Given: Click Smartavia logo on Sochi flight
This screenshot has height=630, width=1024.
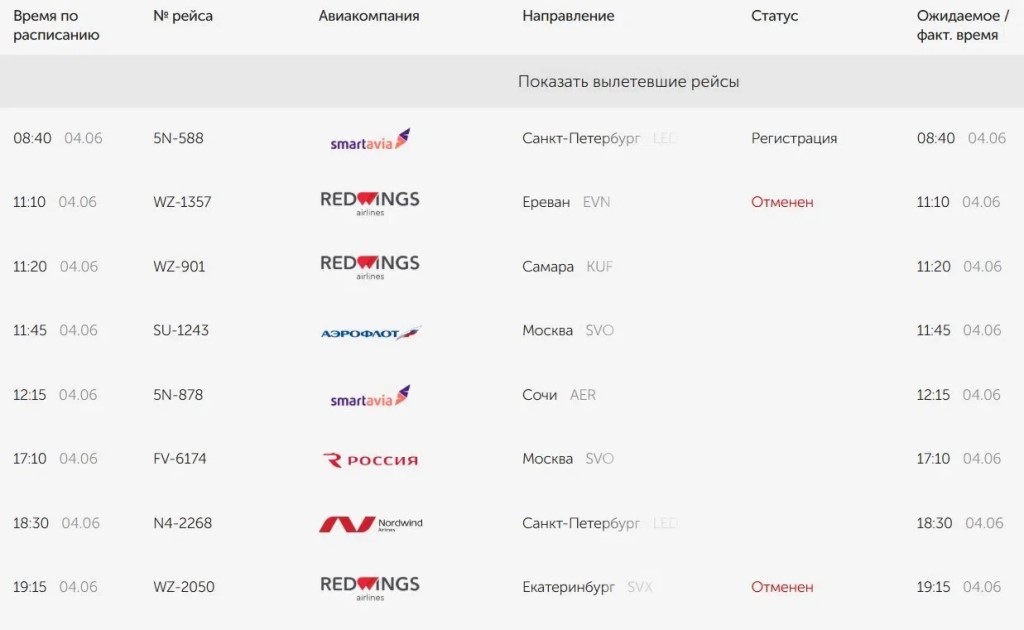Looking at the screenshot, I should pyautogui.click(x=370, y=396).
